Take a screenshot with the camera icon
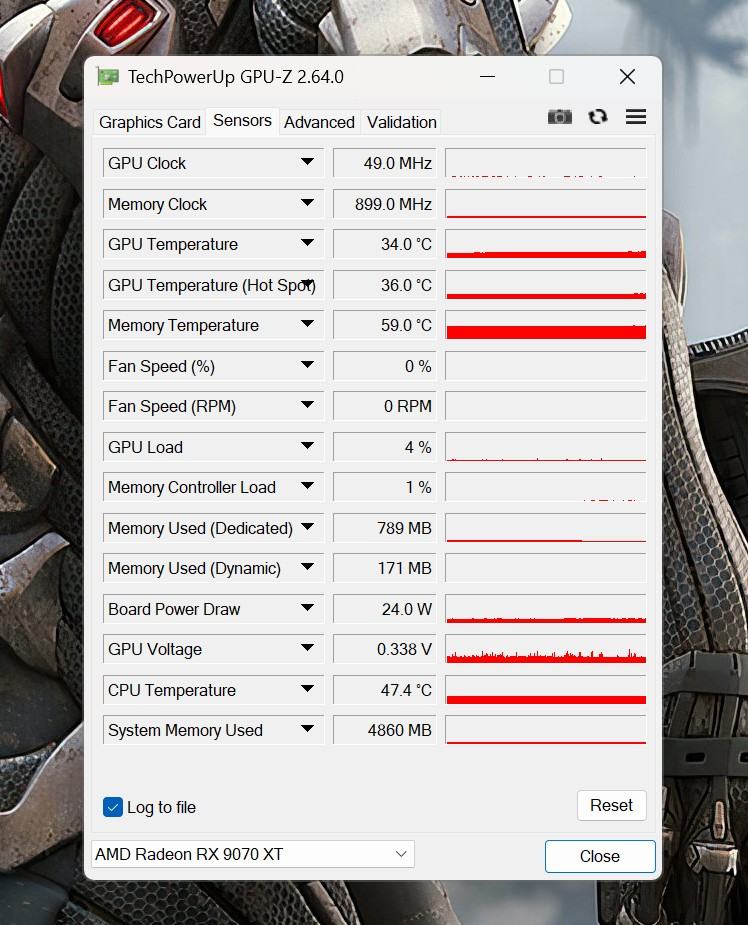The width and height of the screenshot is (748, 925). (x=559, y=117)
